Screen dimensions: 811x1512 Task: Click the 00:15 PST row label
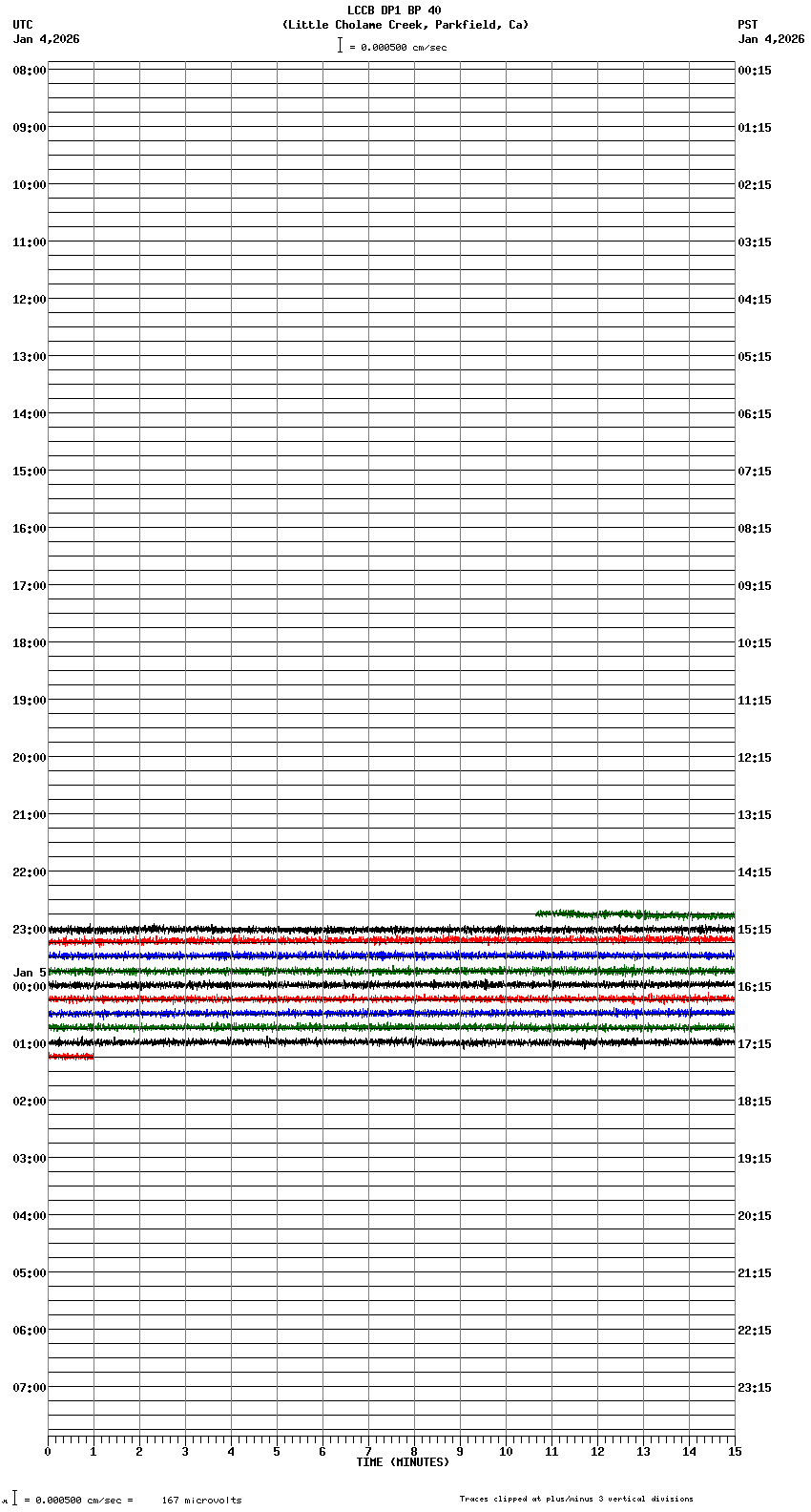pyautogui.click(x=755, y=71)
